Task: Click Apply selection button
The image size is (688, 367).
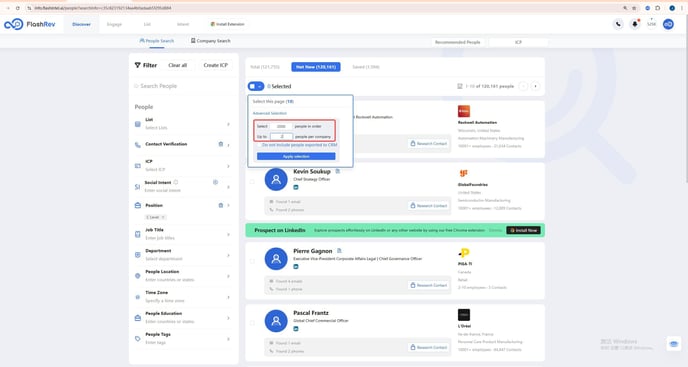Action: (x=296, y=156)
